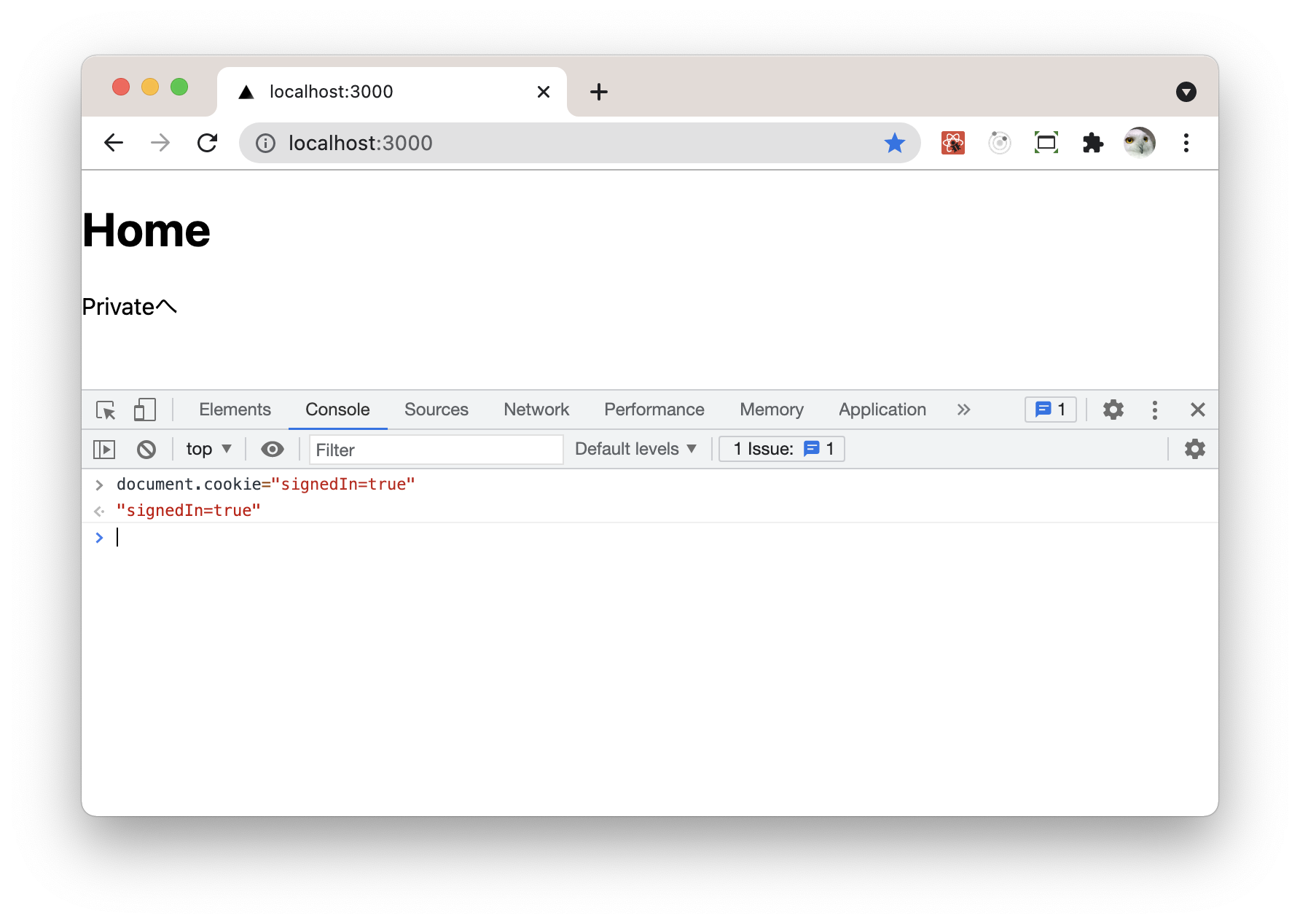This screenshot has width=1300, height=924.
Task: Open the Extensions puzzle piece menu
Action: point(1093,143)
